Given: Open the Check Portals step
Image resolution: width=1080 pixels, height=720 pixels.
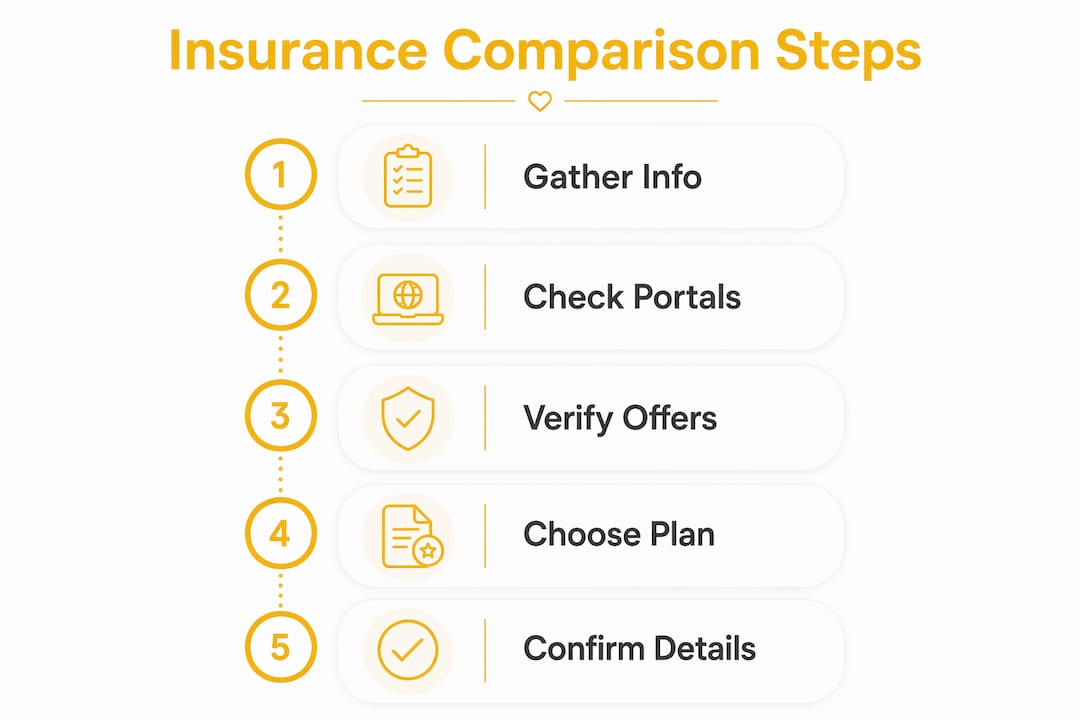Looking at the screenshot, I should coord(591,297).
